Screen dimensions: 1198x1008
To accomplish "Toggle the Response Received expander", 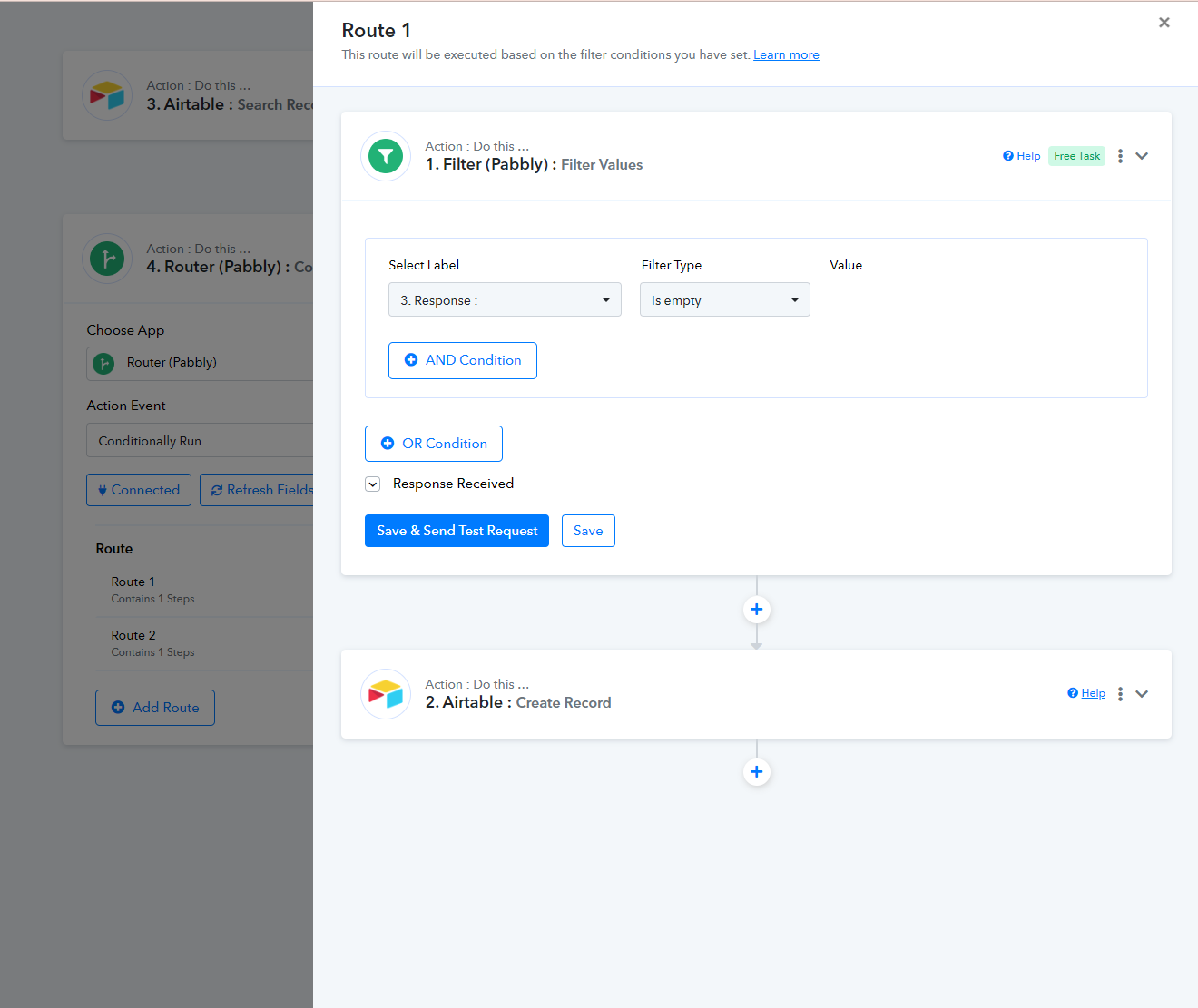I will point(372,484).
